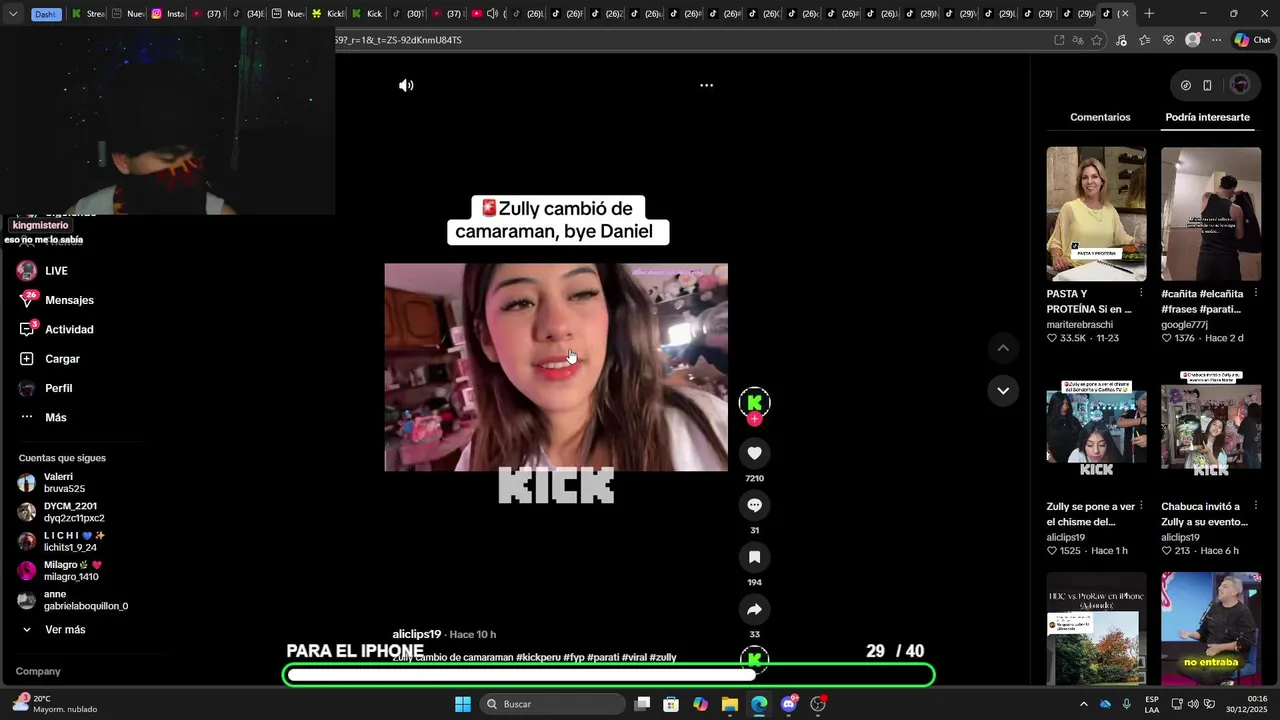Go to the next video arrow
Image resolution: width=1280 pixels, height=720 pixels.
(1003, 390)
